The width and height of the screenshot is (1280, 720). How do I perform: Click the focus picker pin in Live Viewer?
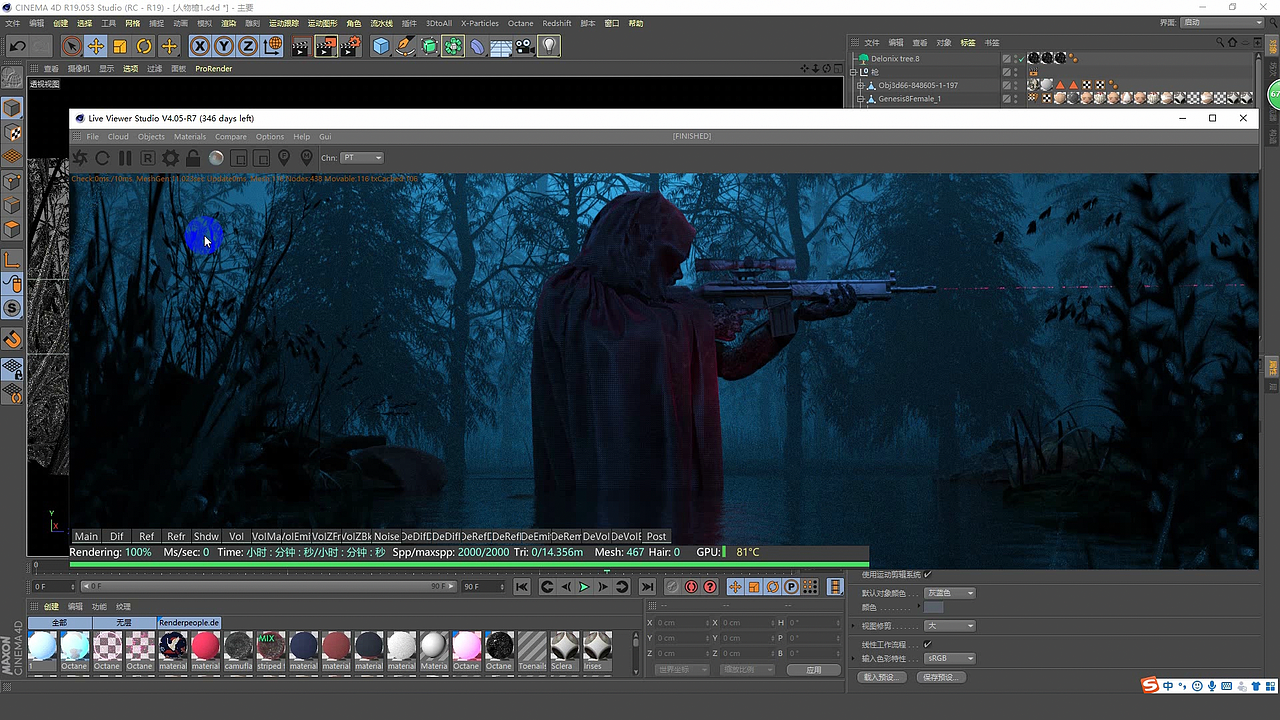click(284, 158)
